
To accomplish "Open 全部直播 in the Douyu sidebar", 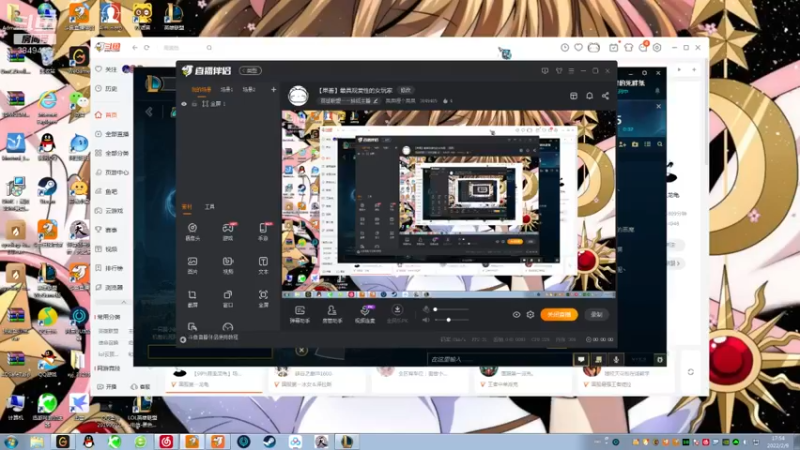I will click(x=112, y=134).
